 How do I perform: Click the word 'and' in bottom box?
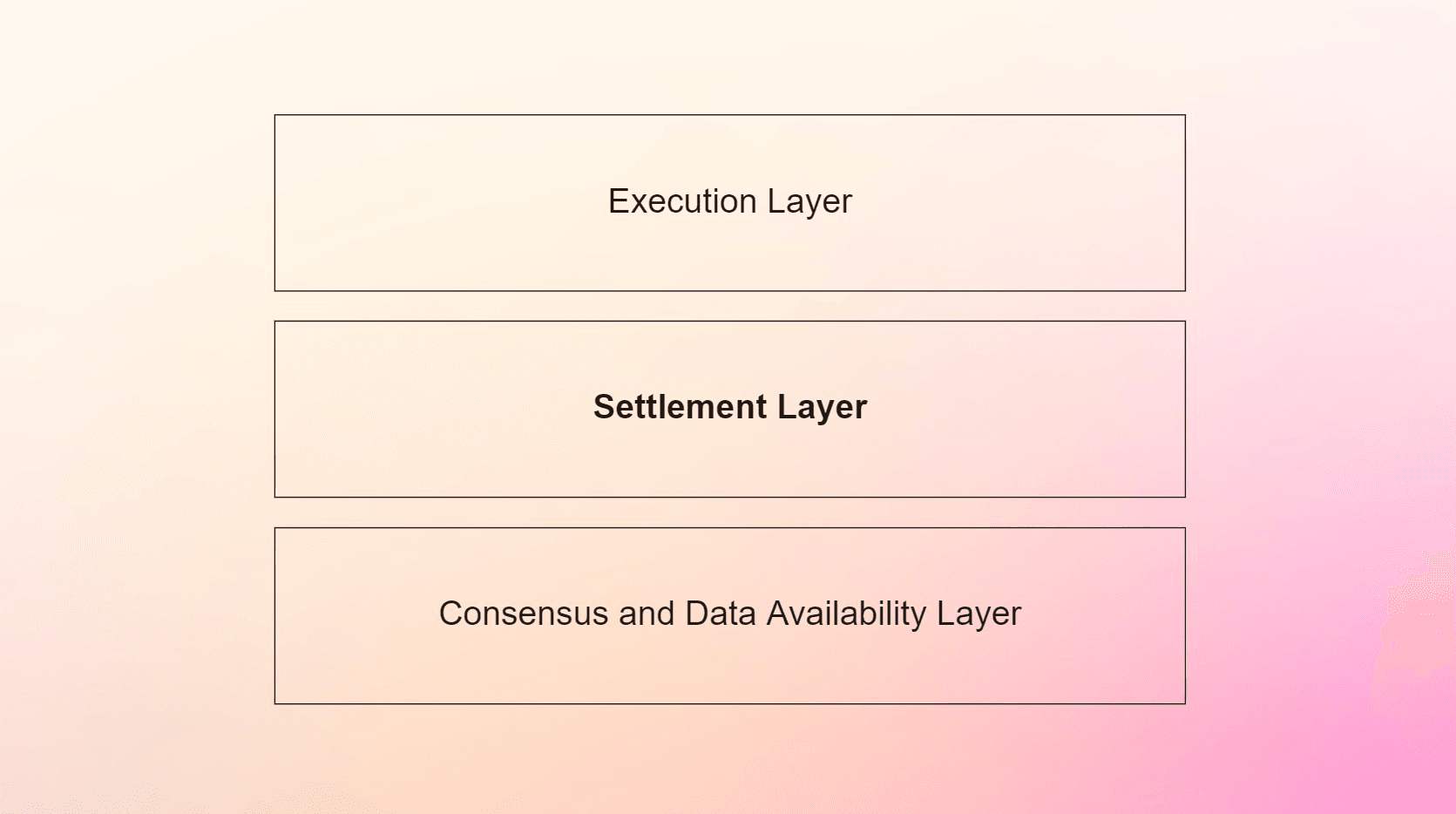point(647,614)
